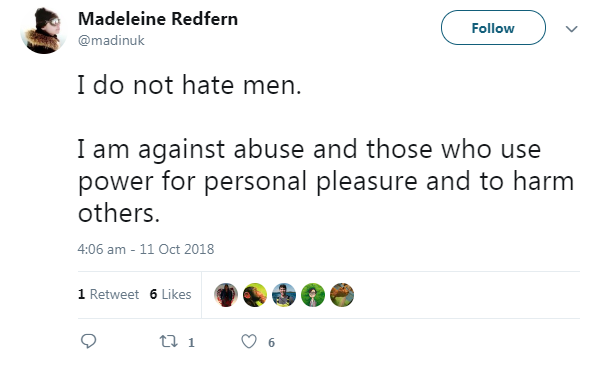
Task: Open third liker's avatar of man outdoors
Action: (284, 295)
